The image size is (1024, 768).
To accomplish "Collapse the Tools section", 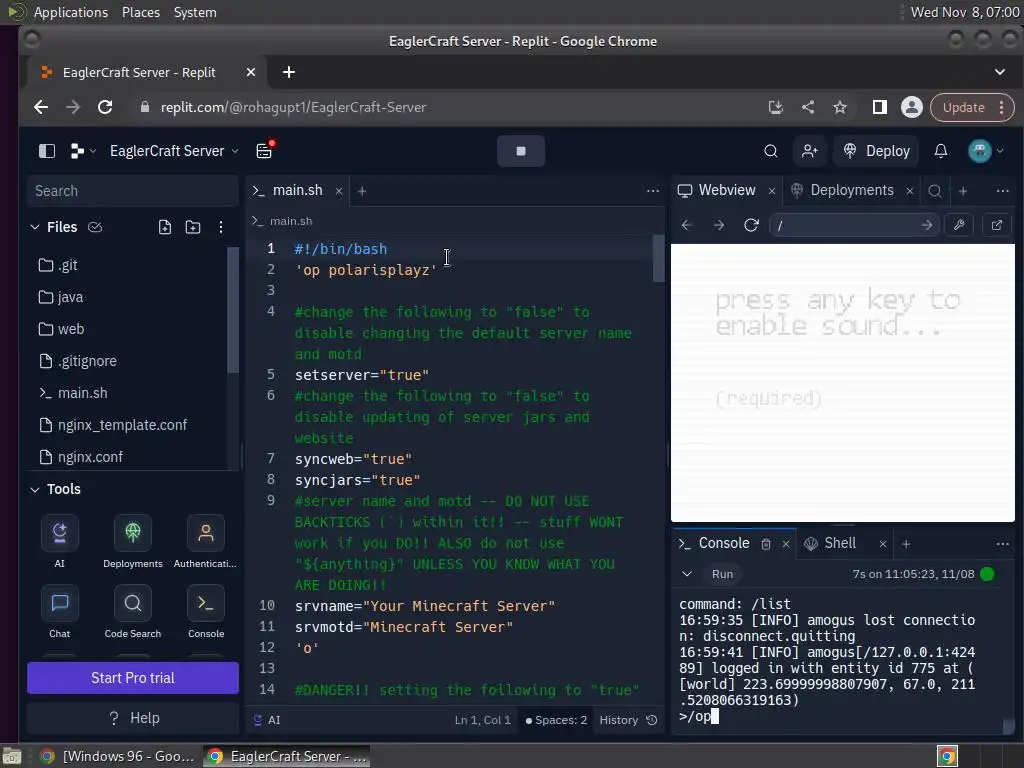I will click(x=35, y=489).
